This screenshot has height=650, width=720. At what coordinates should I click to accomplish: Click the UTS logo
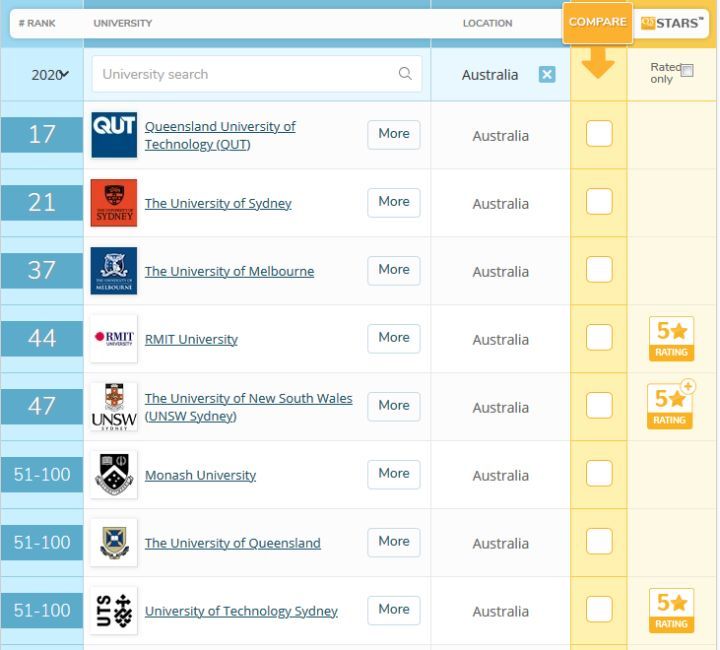click(x=114, y=610)
